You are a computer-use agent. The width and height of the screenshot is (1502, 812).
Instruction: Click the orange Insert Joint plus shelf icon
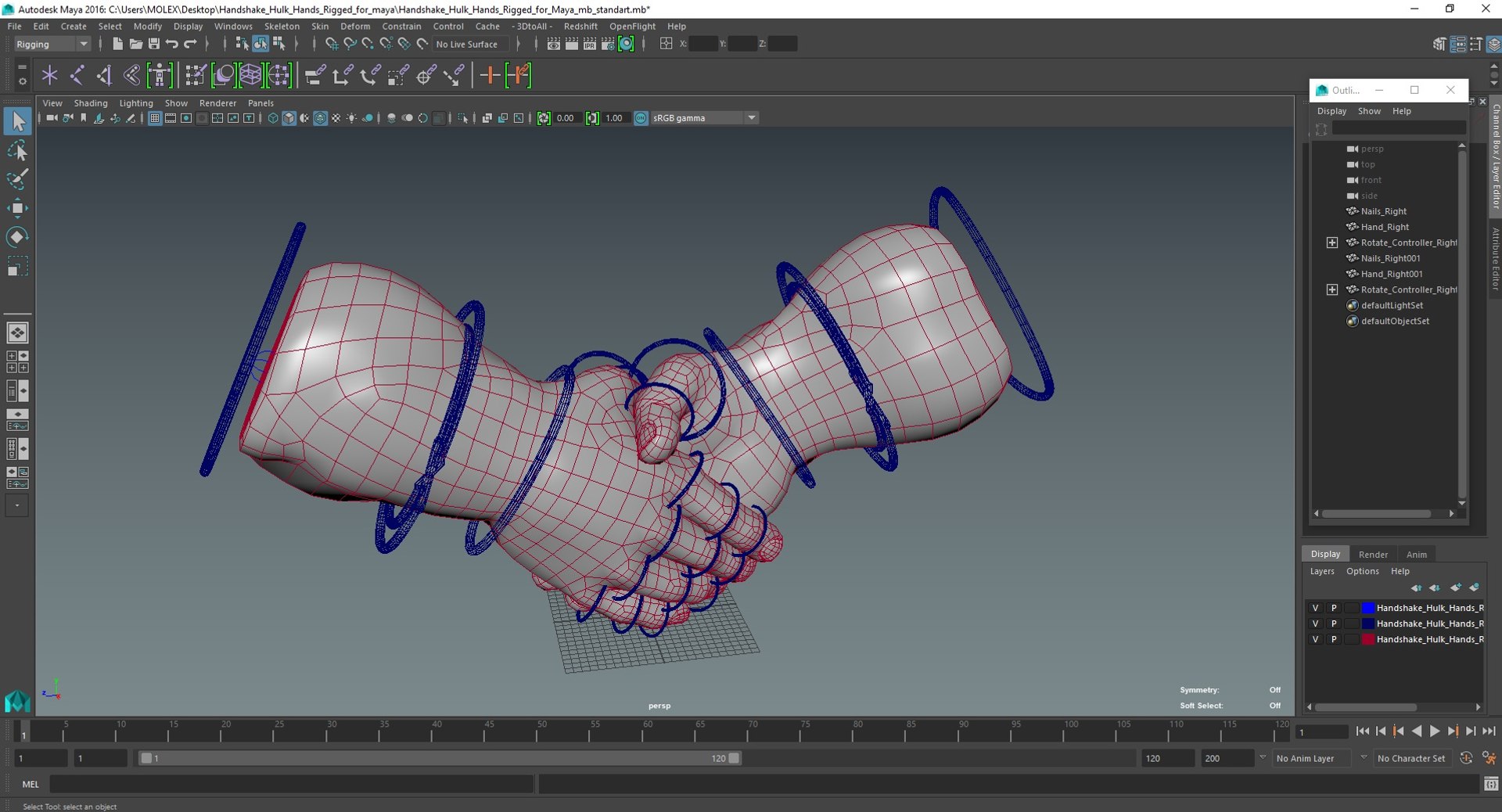490,75
